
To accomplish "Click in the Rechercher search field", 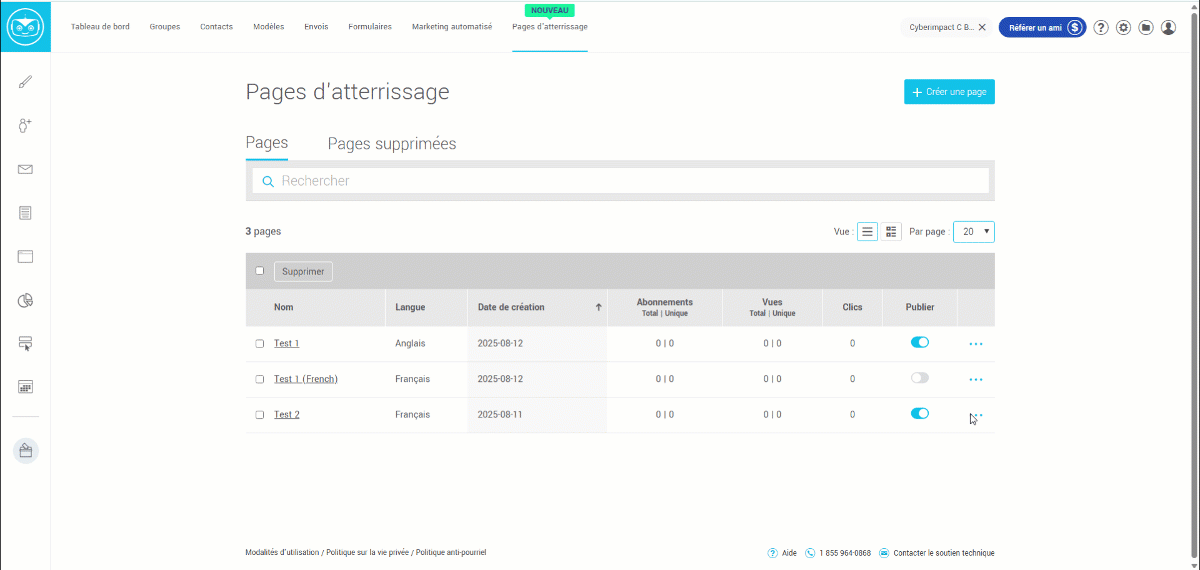I will 620,181.
